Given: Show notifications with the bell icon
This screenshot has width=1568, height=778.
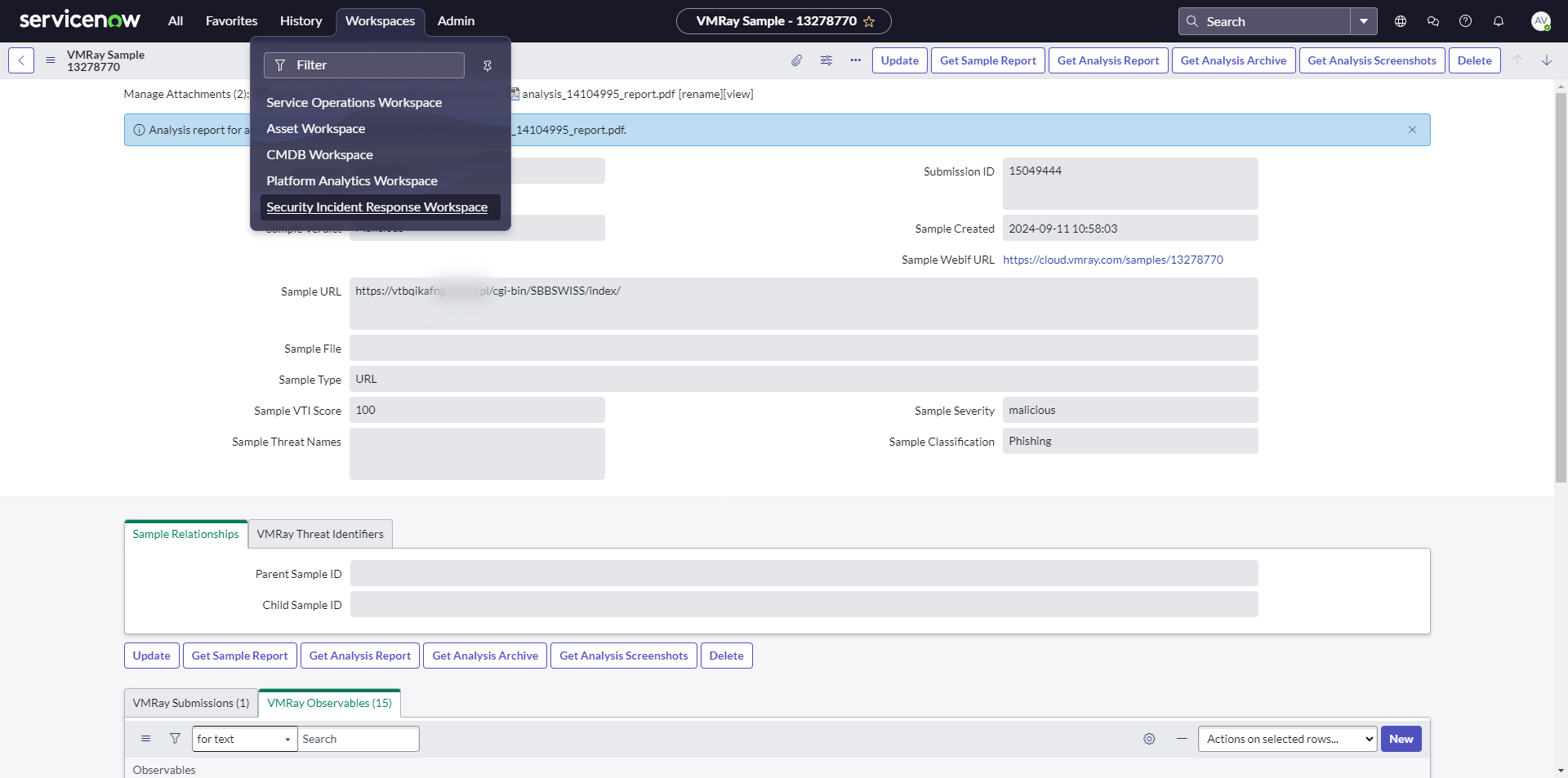Looking at the screenshot, I should coord(1499,21).
